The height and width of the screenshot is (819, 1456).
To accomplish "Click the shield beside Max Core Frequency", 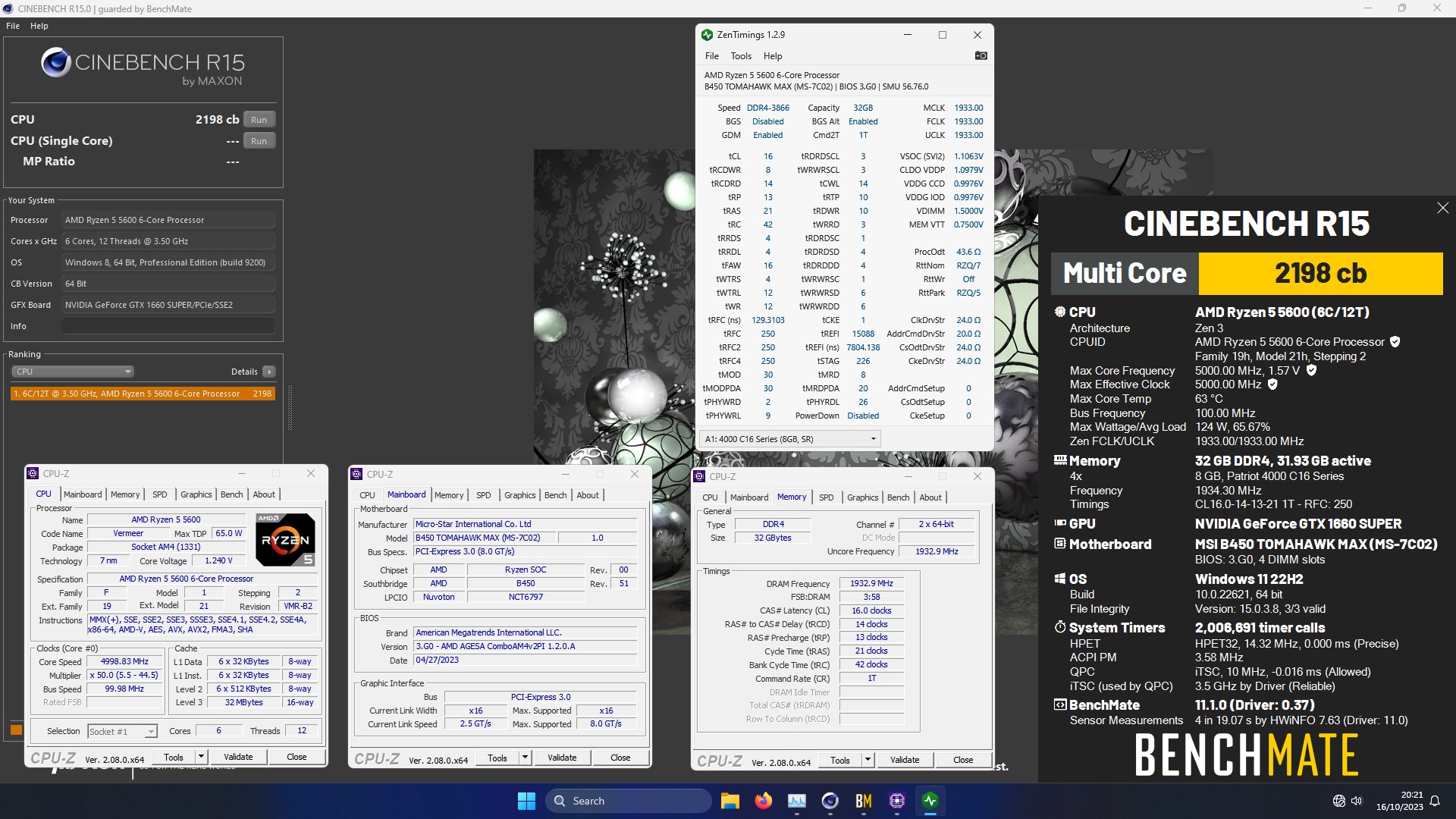I will [x=1311, y=370].
